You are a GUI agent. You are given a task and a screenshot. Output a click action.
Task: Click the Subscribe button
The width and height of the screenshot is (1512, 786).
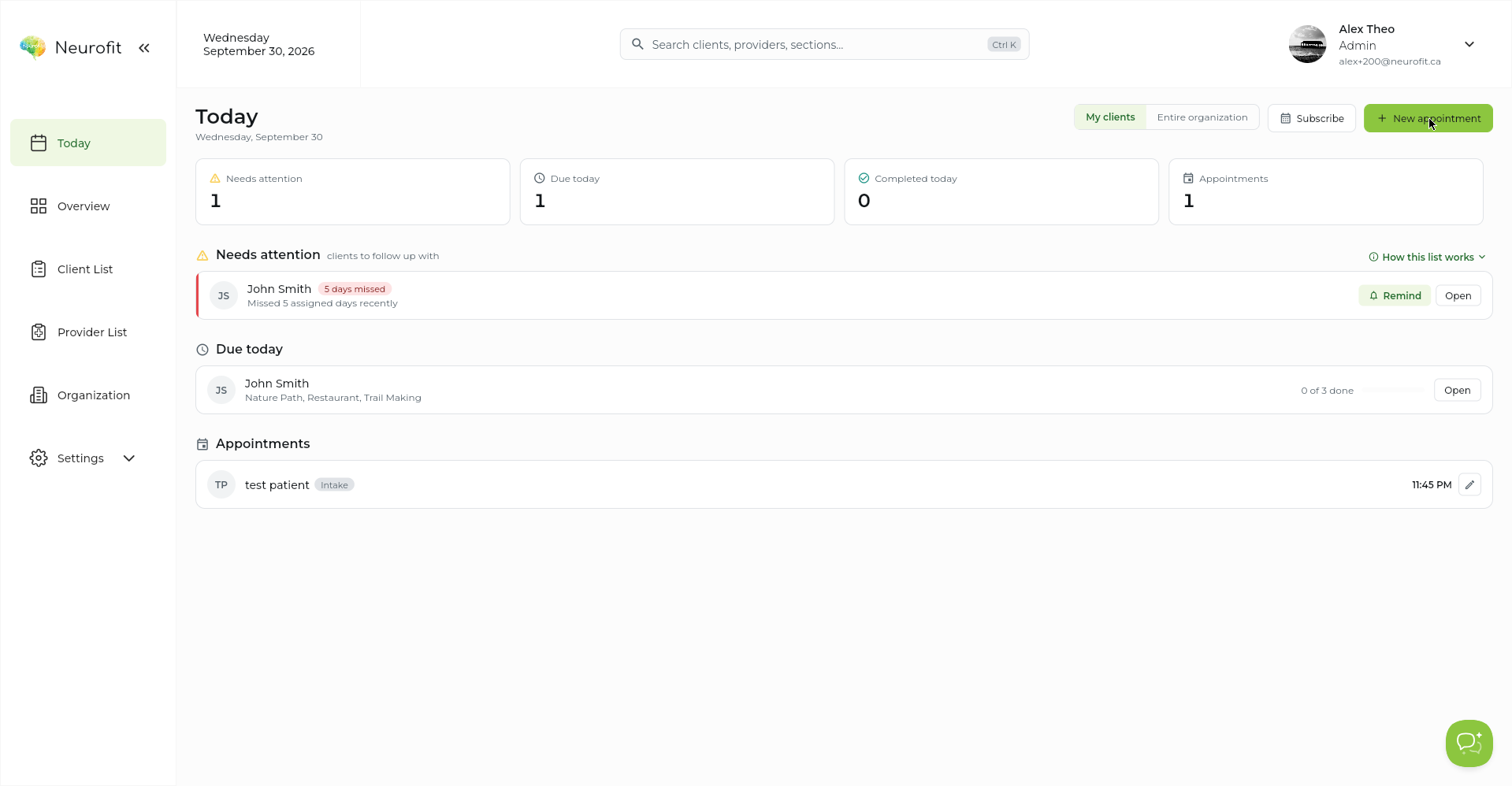pos(1312,118)
